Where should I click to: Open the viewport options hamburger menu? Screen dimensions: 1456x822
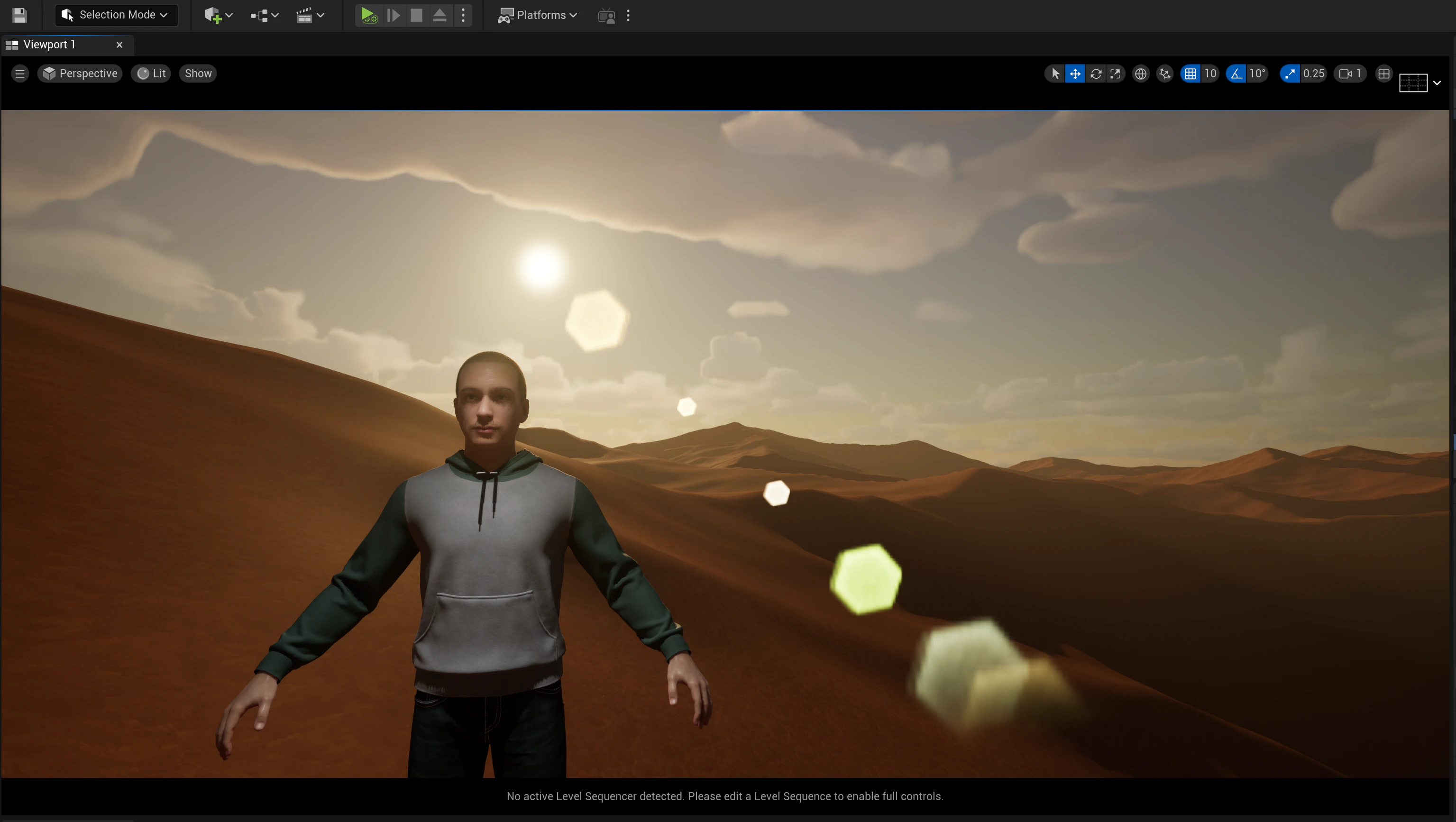[x=20, y=73]
